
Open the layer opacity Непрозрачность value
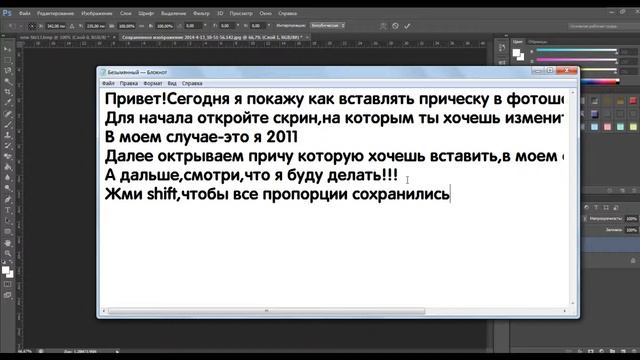631,219
